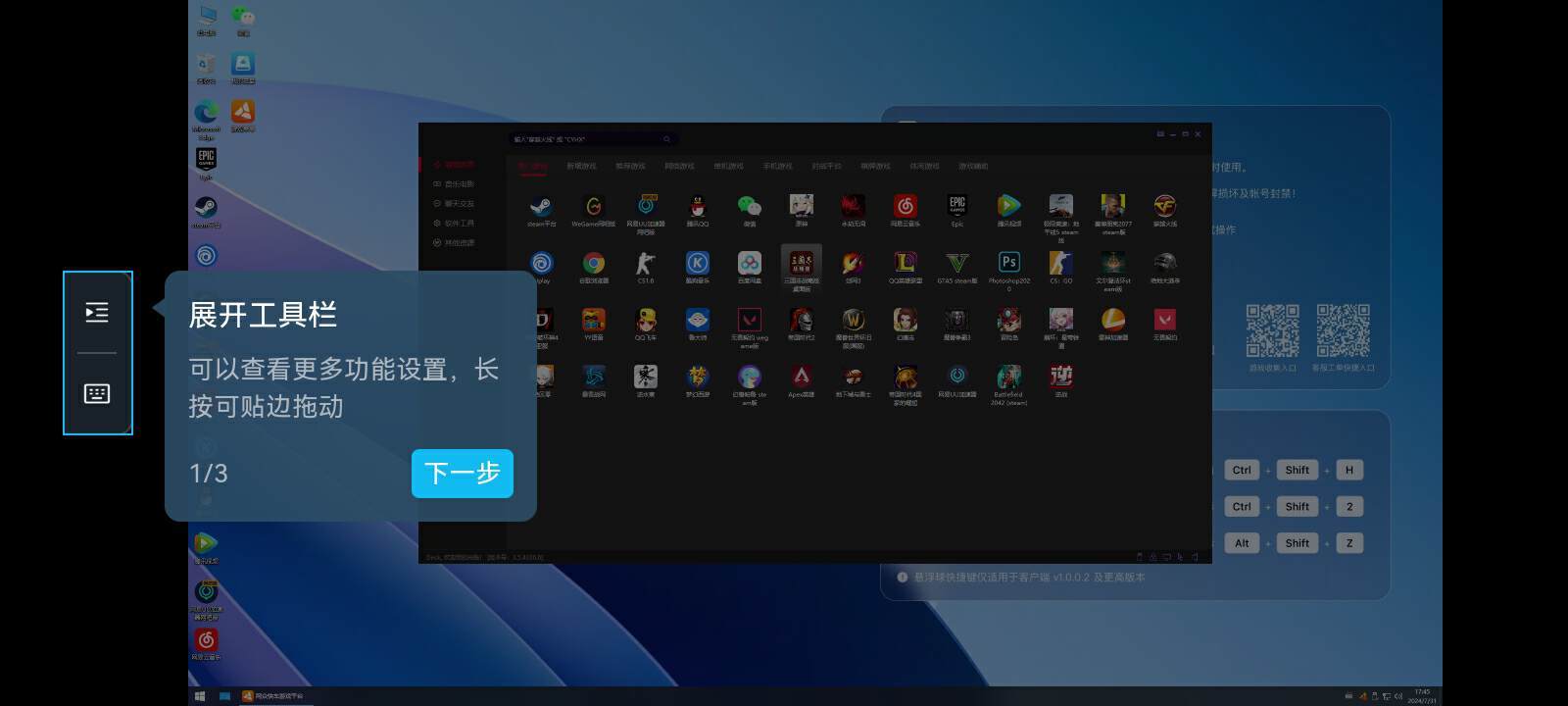Open the Uplay icon in launcher grid
Image resolution: width=1568 pixels, height=706 pixels.
coord(541,263)
